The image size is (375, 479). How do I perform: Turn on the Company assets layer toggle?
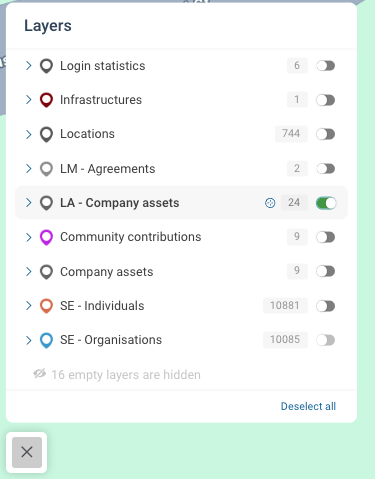tap(326, 271)
